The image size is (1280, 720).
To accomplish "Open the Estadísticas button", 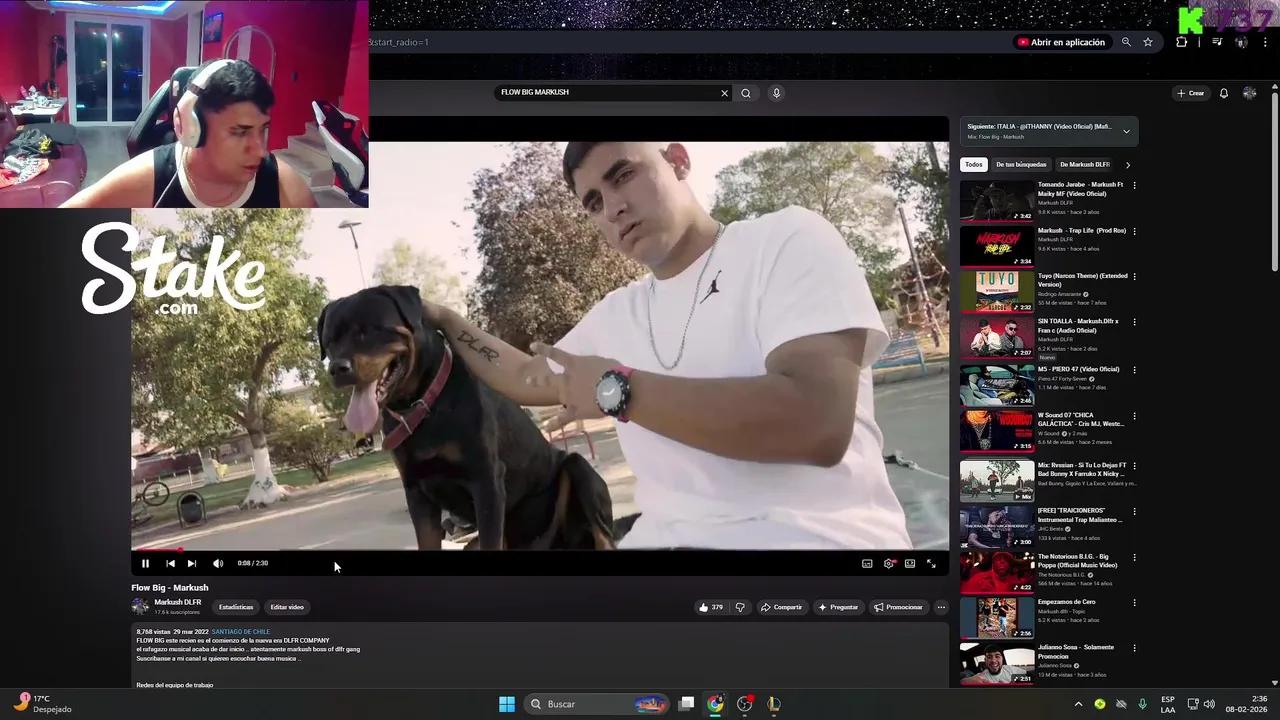I will [236, 607].
